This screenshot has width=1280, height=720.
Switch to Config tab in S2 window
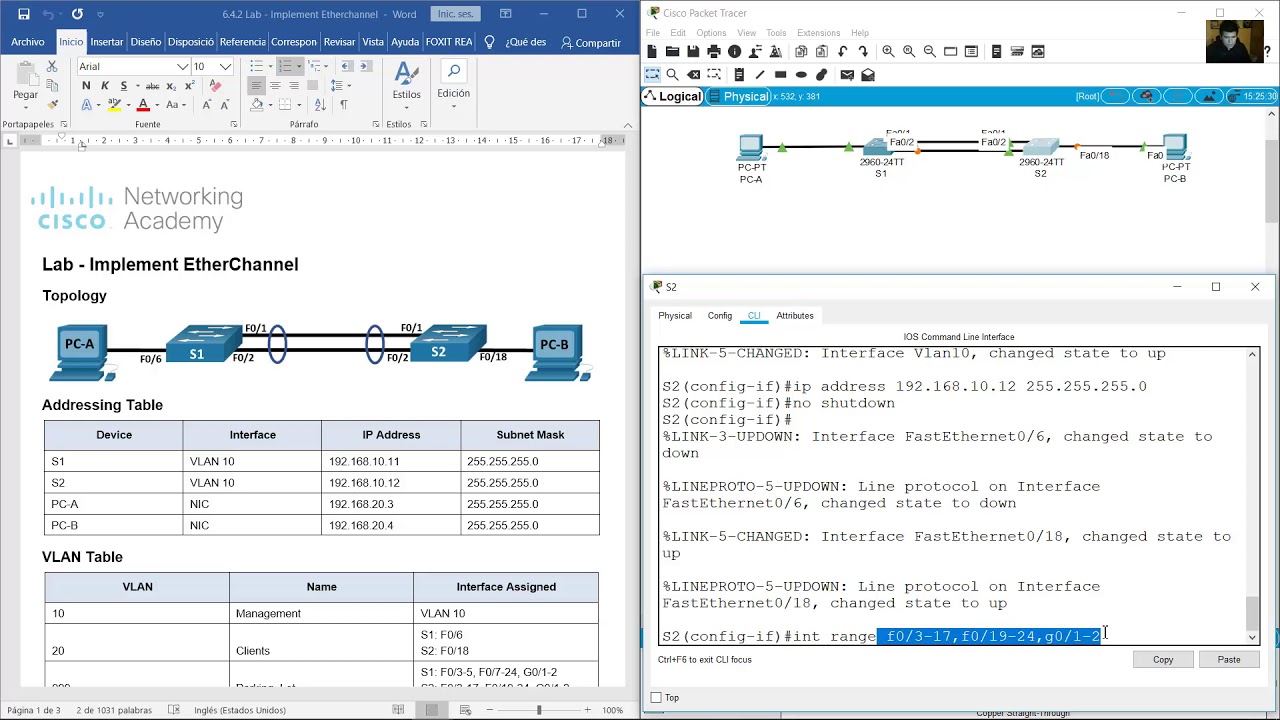click(720, 316)
